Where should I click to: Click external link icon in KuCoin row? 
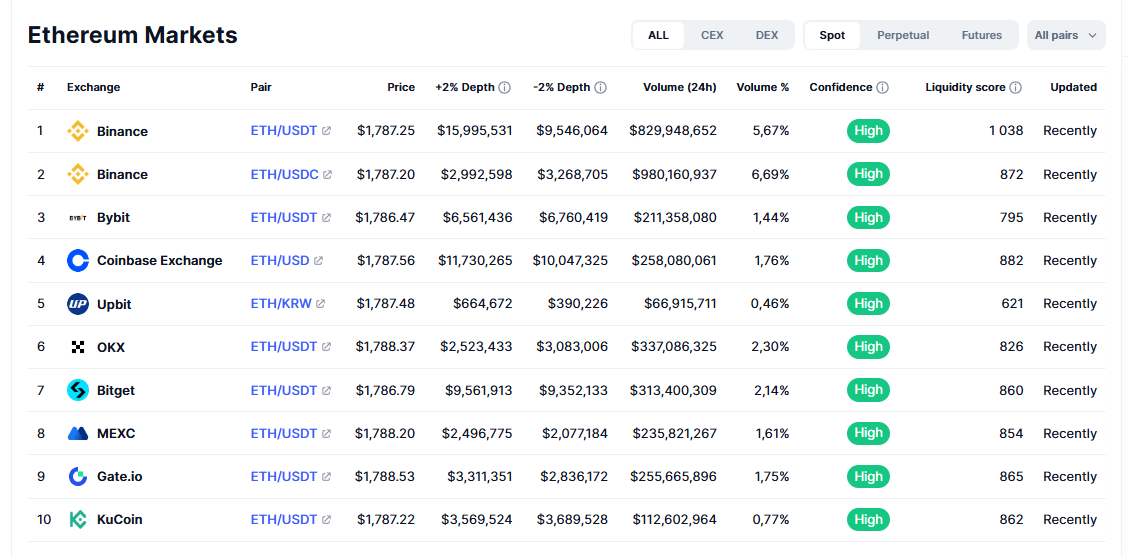(x=327, y=520)
